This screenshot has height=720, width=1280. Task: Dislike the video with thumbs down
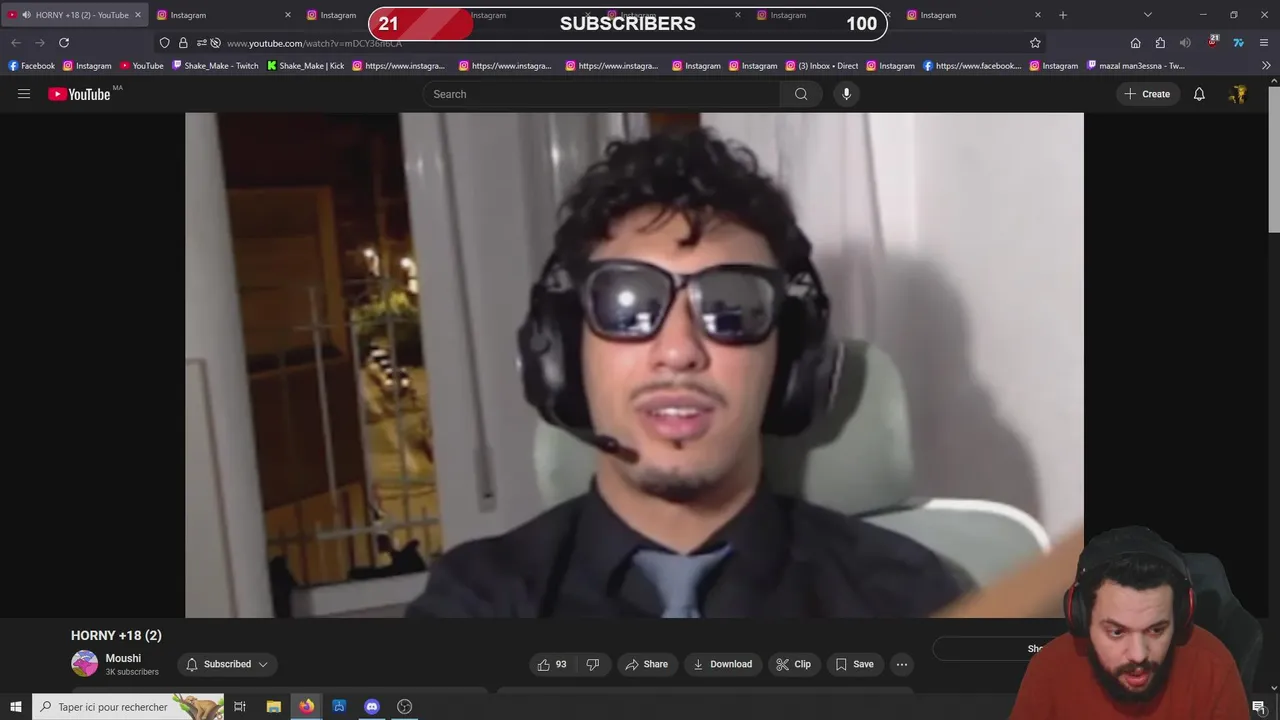(593, 664)
